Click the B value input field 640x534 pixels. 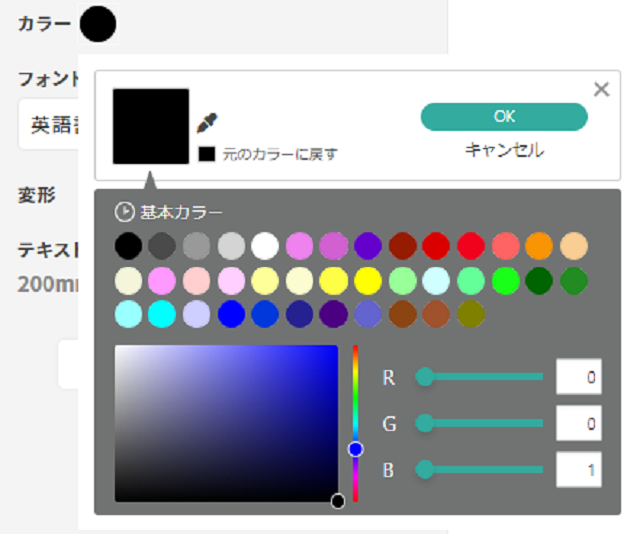578,469
